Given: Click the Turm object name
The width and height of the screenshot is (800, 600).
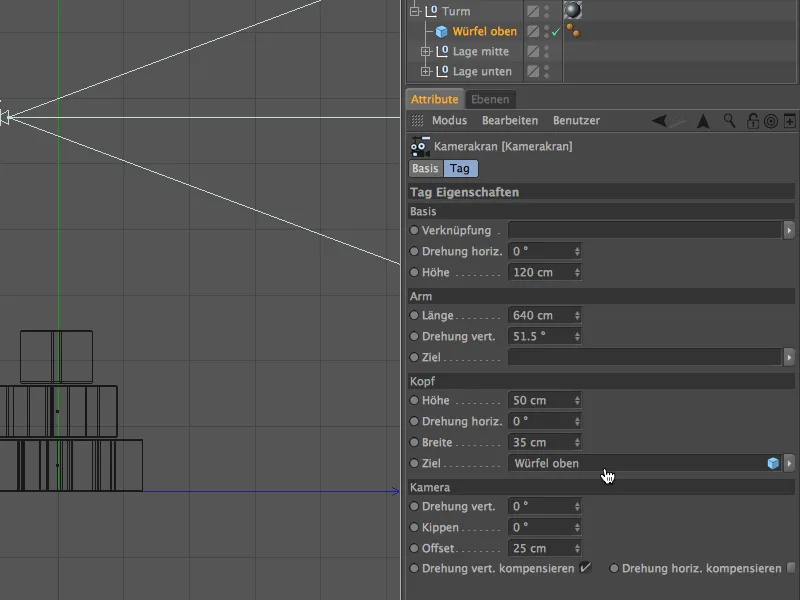Looking at the screenshot, I should click(x=456, y=11).
